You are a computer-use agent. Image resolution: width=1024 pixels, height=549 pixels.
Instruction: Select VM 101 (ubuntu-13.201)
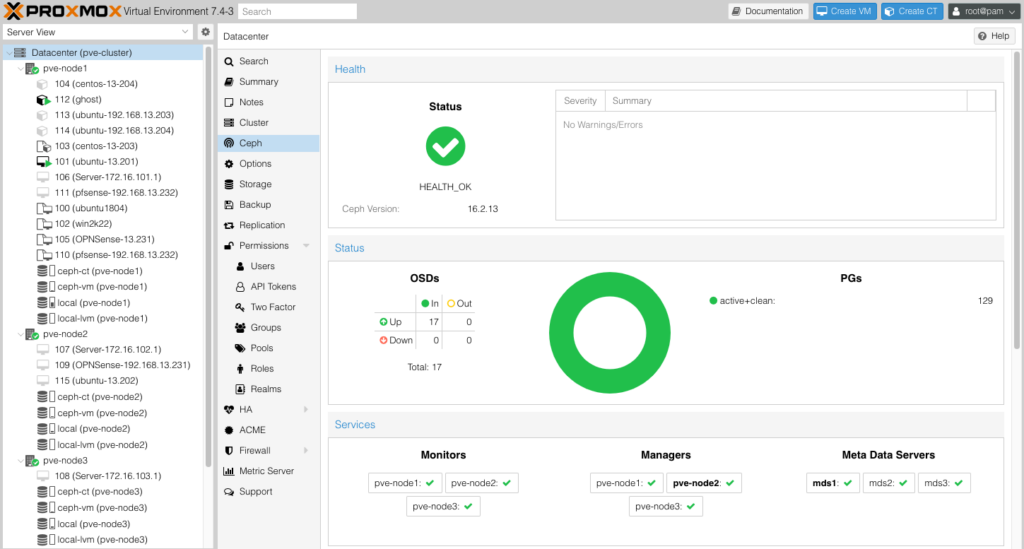(96, 161)
